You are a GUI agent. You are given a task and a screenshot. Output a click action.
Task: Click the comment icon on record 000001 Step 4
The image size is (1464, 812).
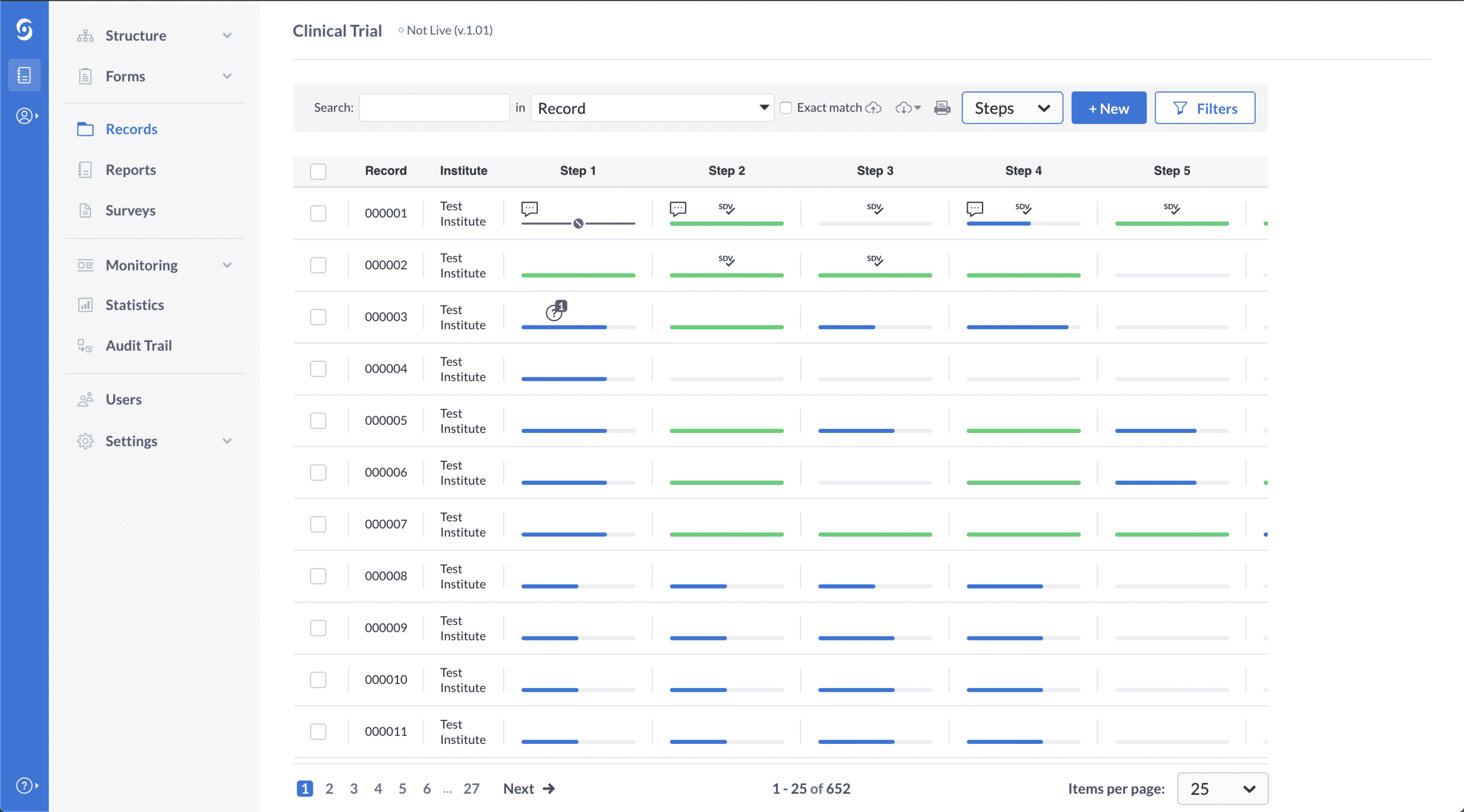click(976, 207)
